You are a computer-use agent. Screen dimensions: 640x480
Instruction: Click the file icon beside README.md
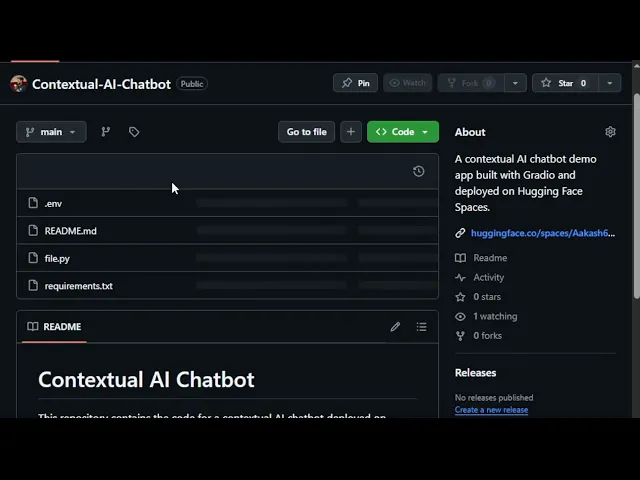click(x=33, y=230)
